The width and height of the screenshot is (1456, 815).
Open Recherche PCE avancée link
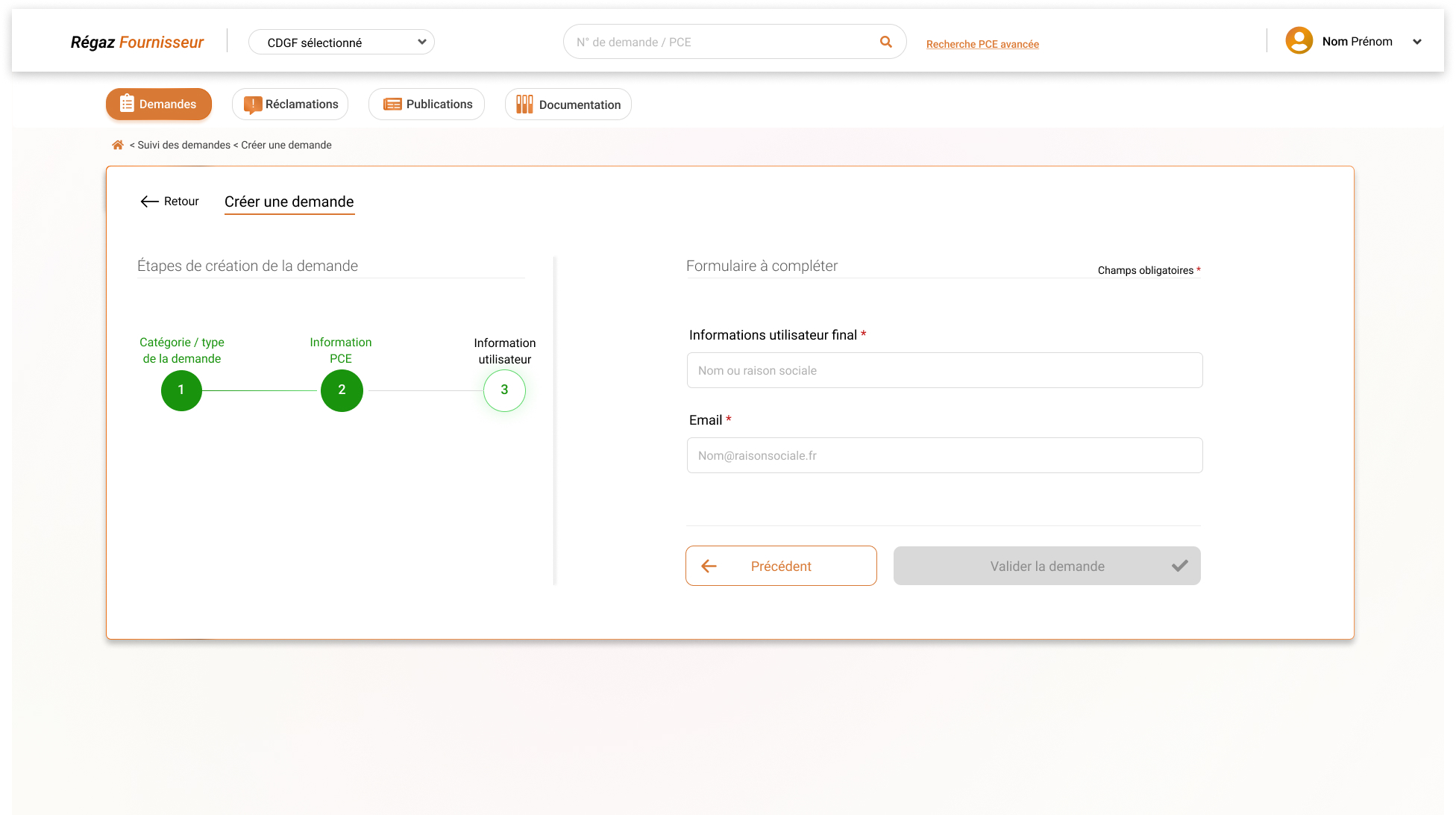pyautogui.click(x=982, y=44)
